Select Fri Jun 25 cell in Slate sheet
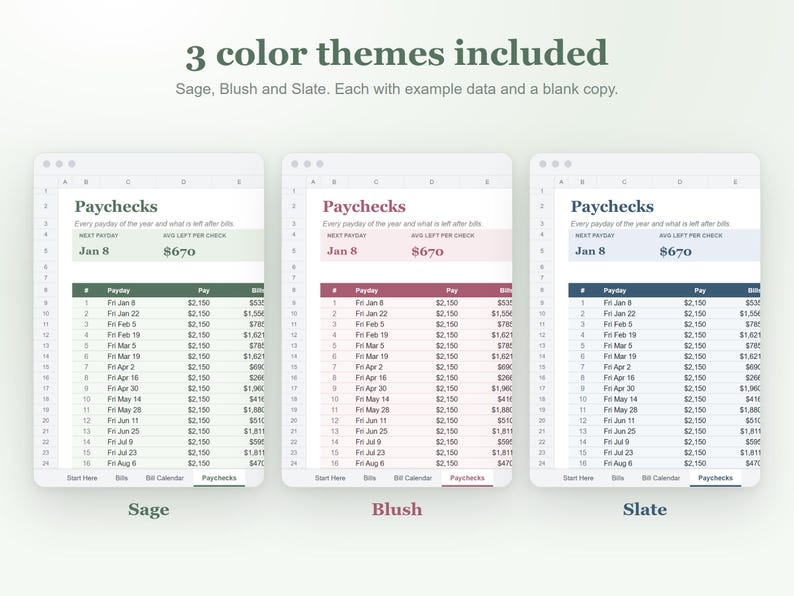794x596 pixels. (x=619, y=431)
